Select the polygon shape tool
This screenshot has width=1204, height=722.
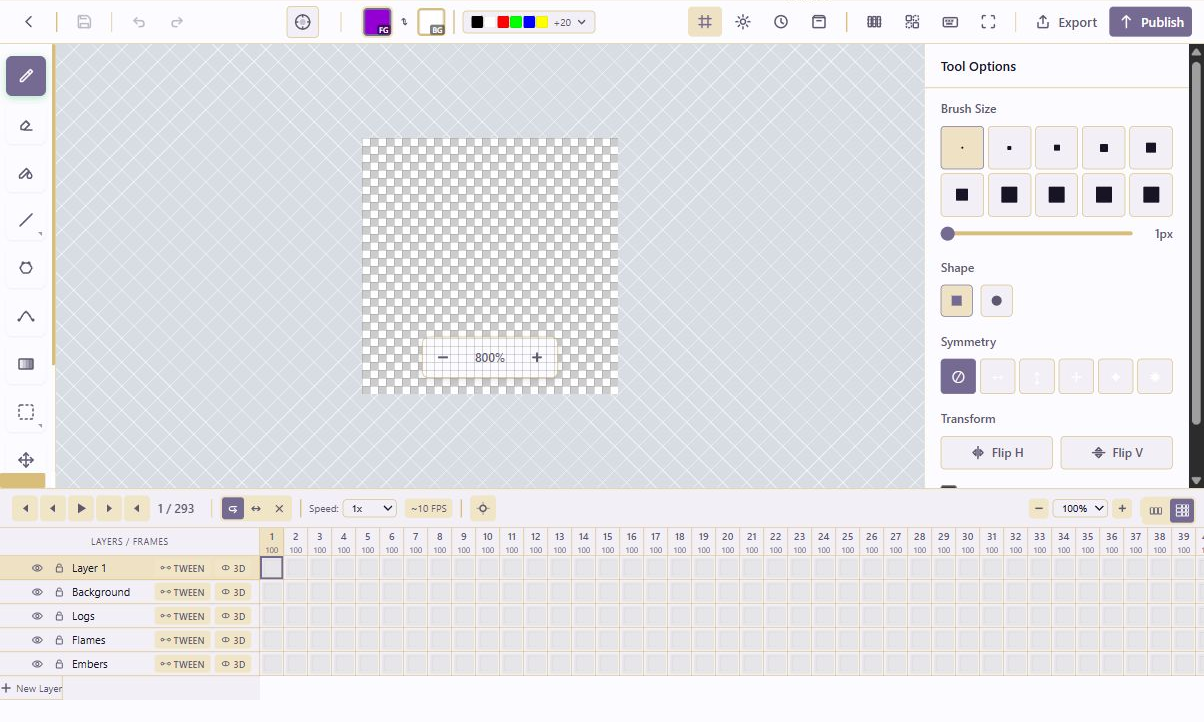pos(26,268)
